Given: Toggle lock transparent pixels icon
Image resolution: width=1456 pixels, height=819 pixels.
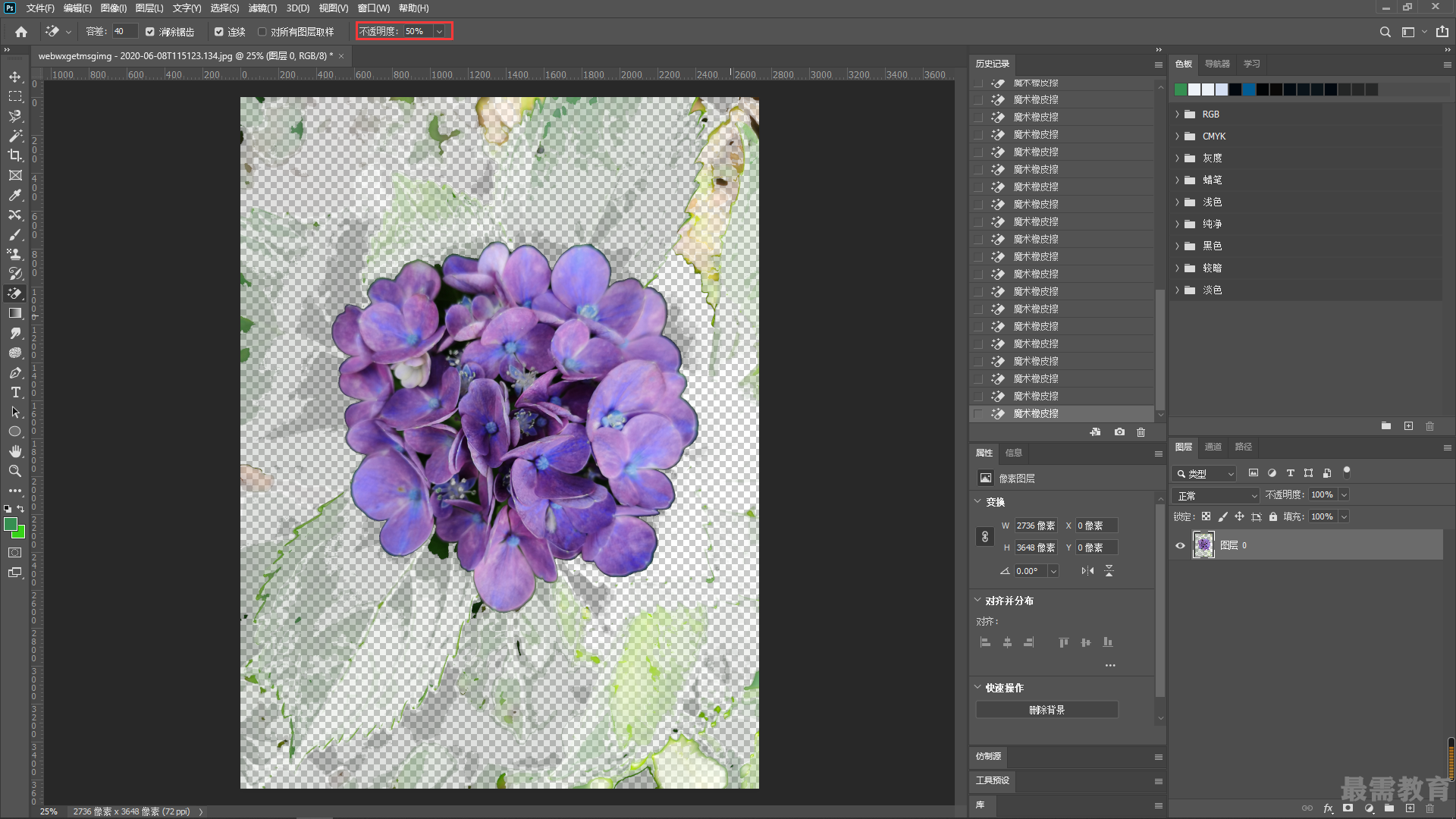Looking at the screenshot, I should click(x=1206, y=516).
